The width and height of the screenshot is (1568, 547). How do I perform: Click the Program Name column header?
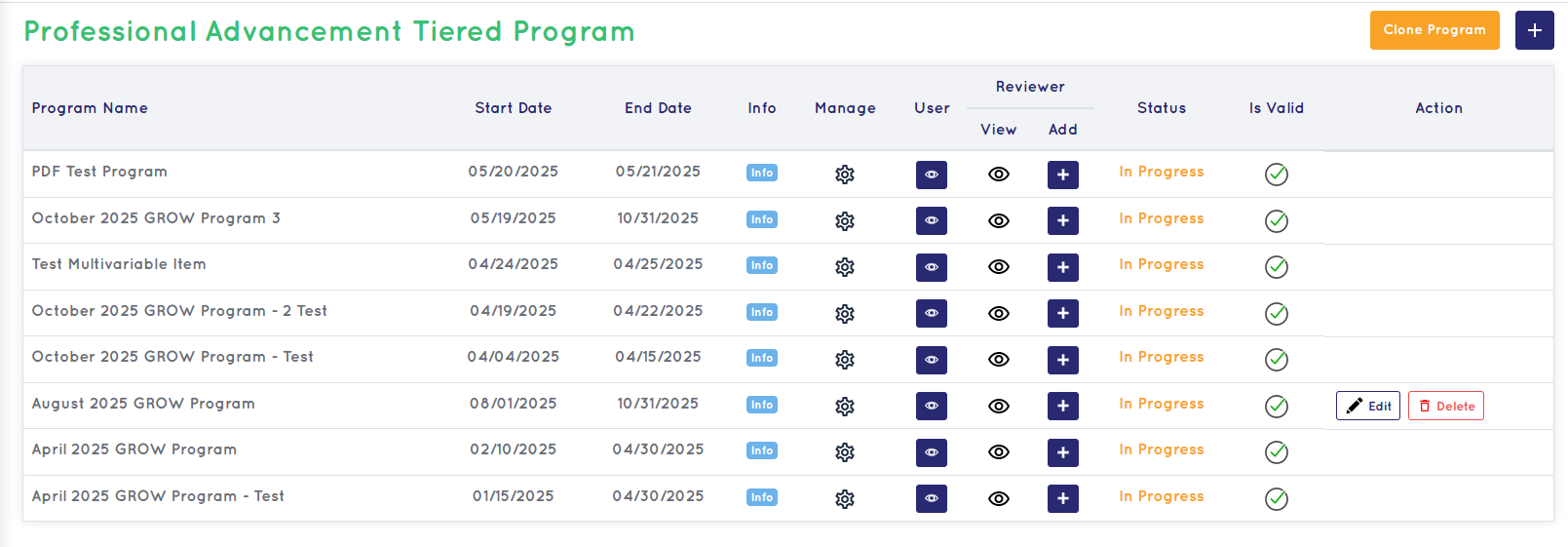tap(90, 108)
